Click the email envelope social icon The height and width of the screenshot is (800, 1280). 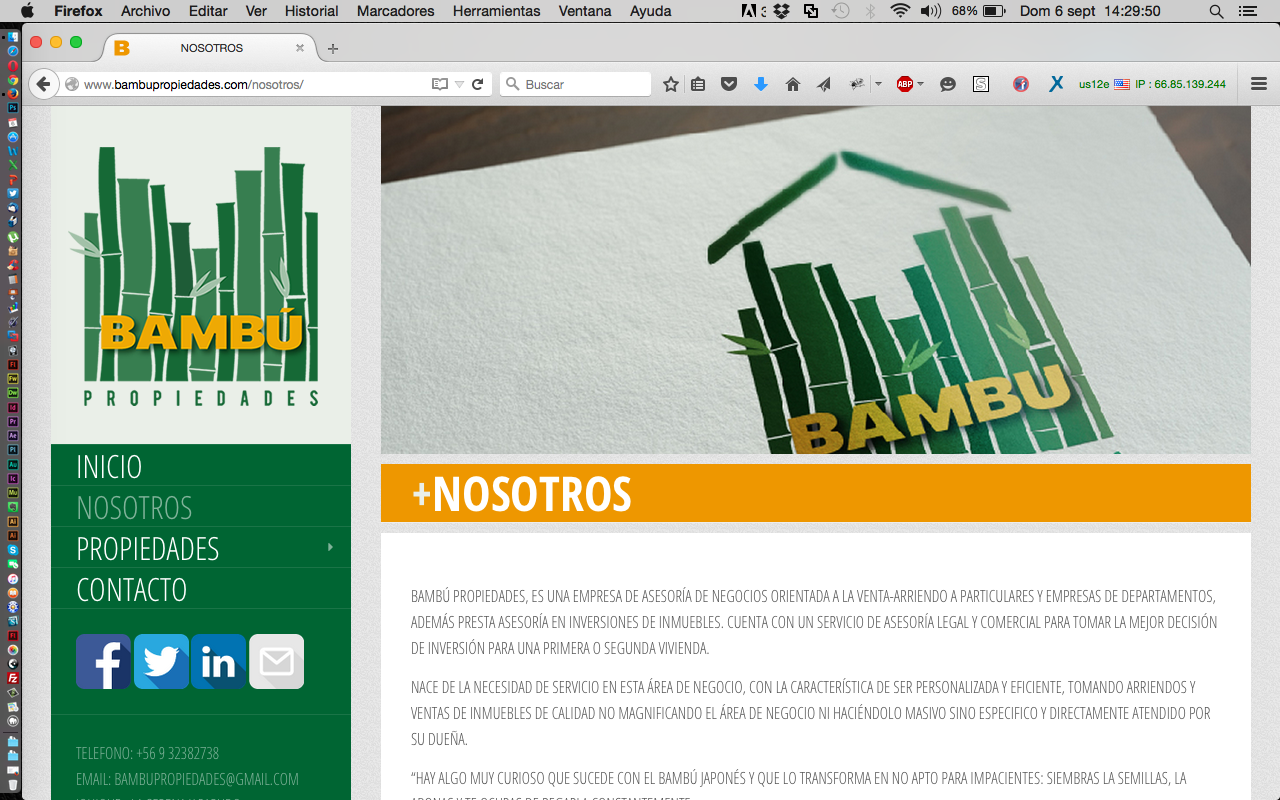276,661
